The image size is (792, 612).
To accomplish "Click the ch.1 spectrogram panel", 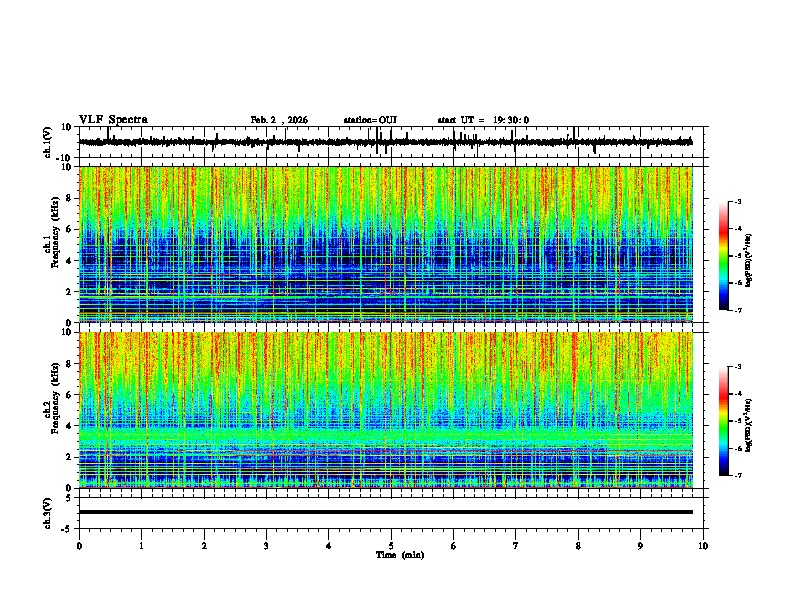I will 386,244.
